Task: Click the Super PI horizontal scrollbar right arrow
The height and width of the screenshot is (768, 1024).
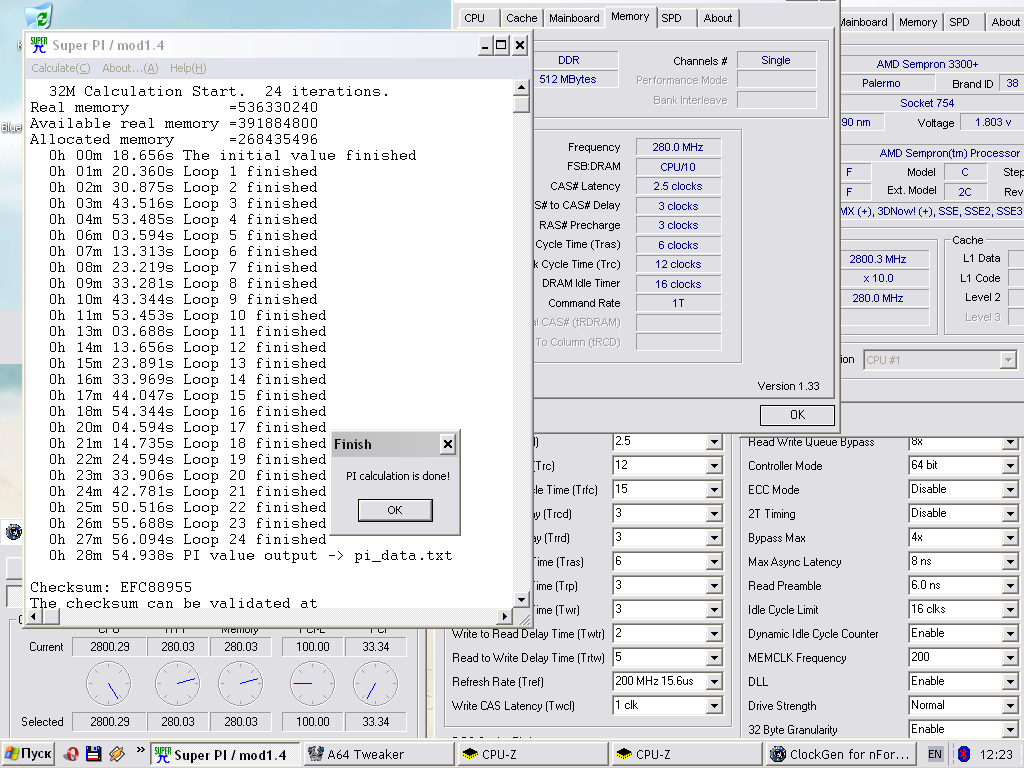Action: click(505, 616)
